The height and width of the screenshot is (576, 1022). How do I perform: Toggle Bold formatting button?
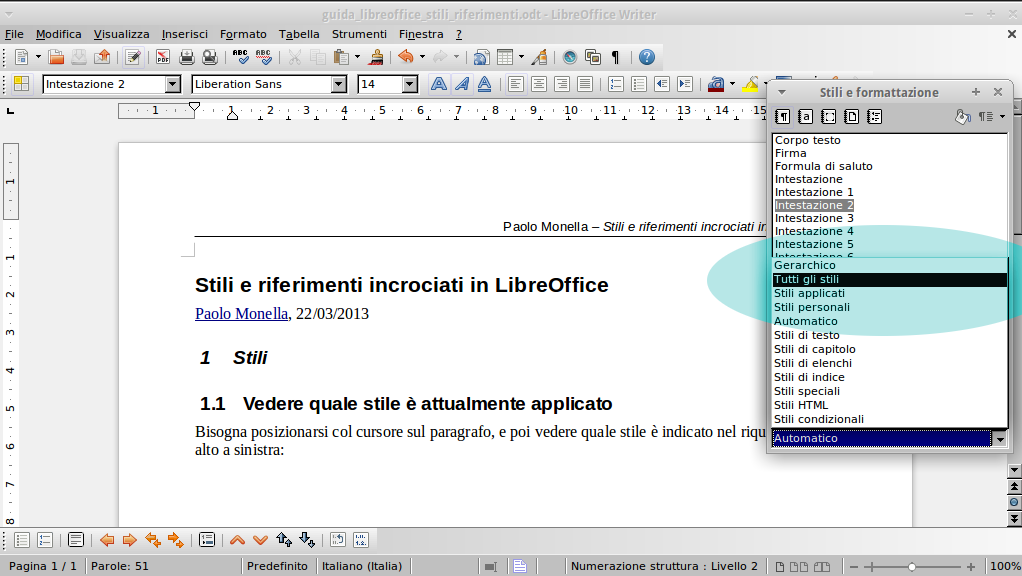(439, 84)
